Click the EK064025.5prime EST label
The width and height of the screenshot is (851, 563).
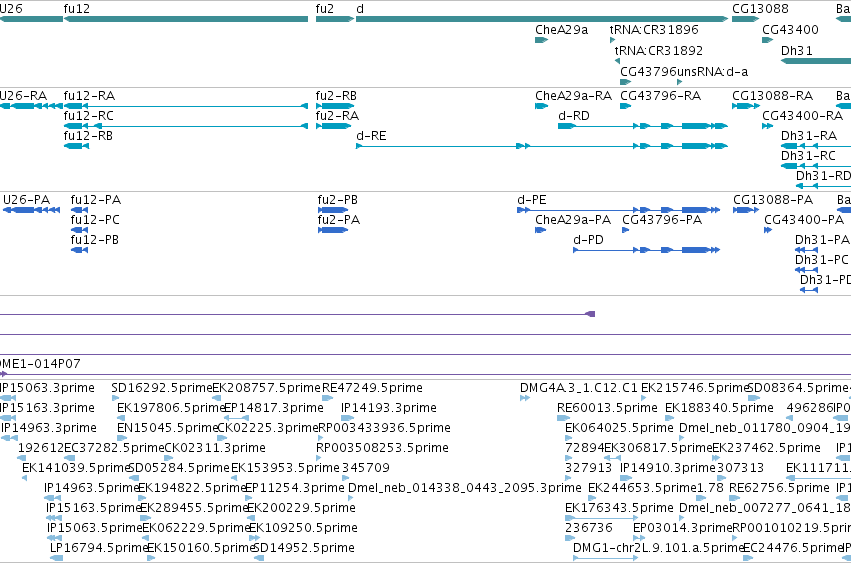click(619, 428)
